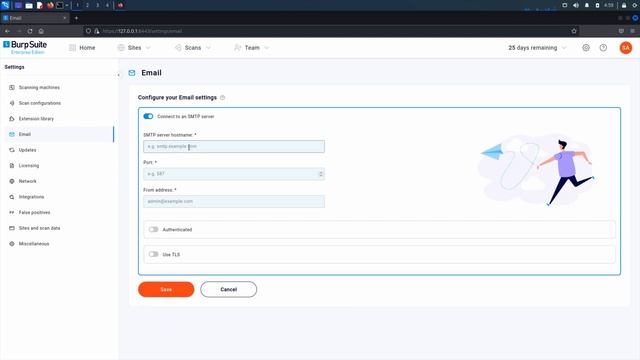
Task: Close the Email browser tab
Action: click(x=64, y=18)
